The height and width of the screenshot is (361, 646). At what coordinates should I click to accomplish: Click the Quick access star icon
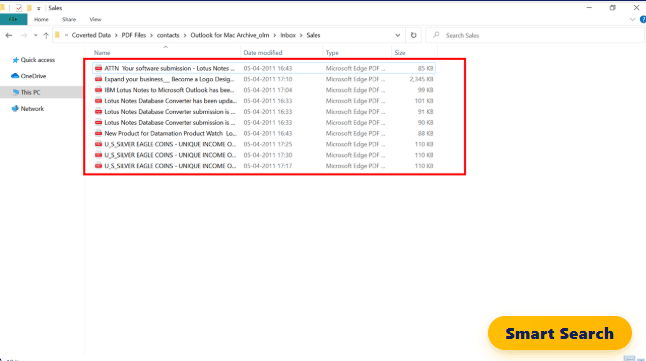(x=16, y=60)
